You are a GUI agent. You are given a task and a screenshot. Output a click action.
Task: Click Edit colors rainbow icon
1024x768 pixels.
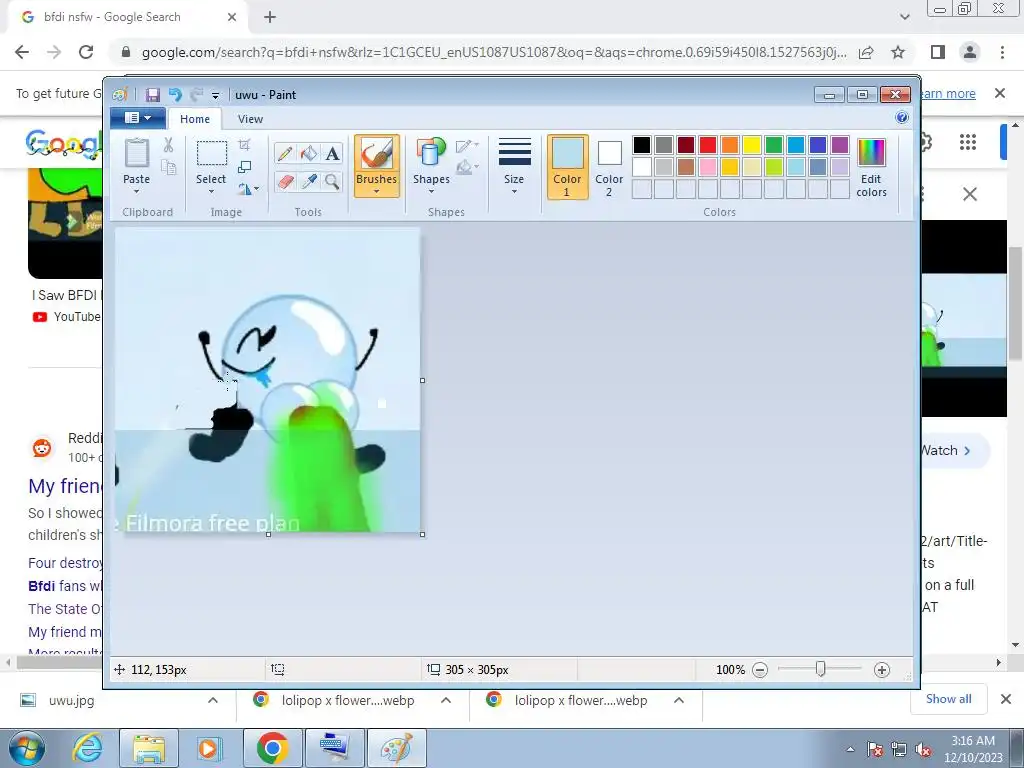pos(871,153)
